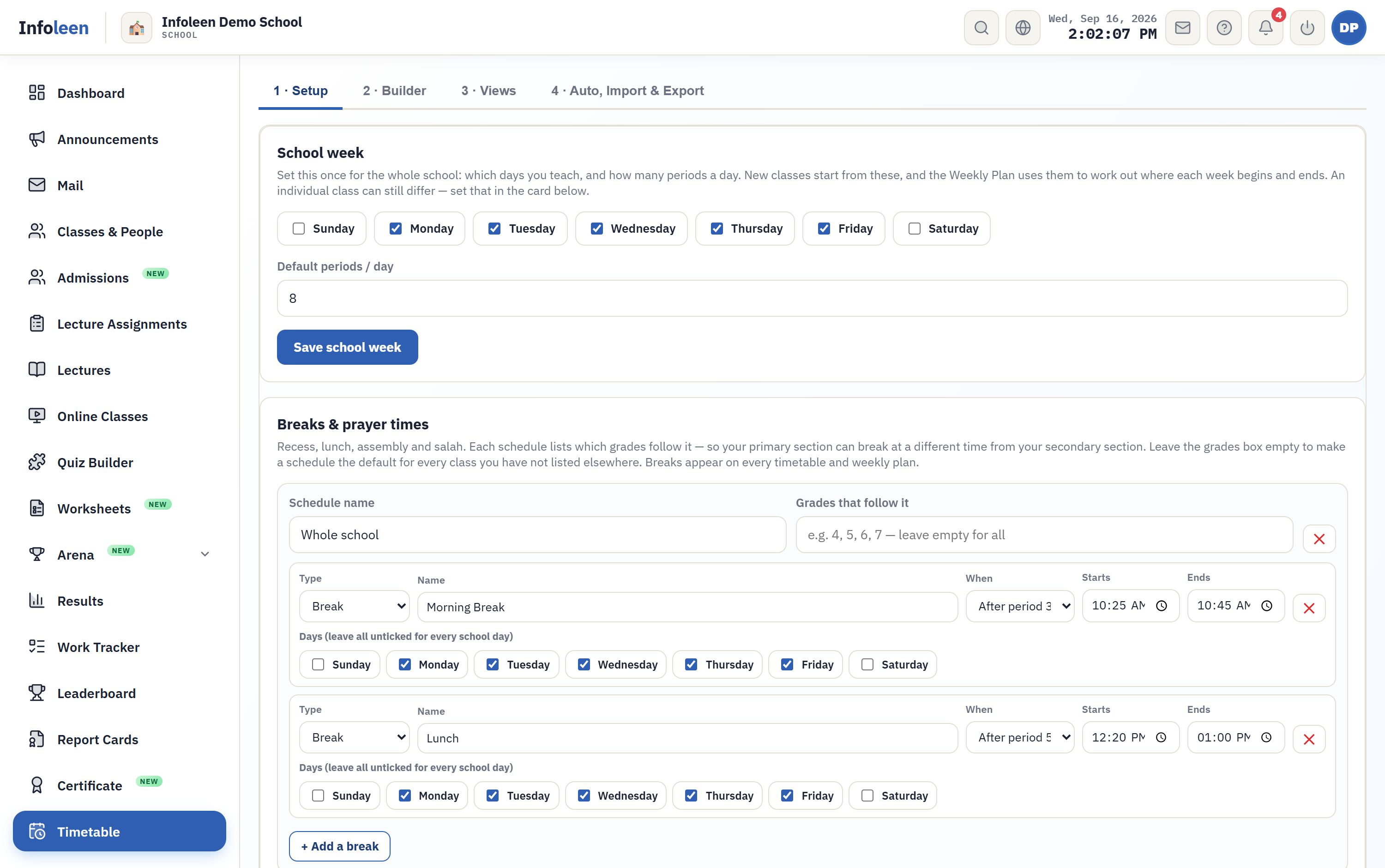Viewport: 1385px width, 868px height.
Task: Open Type dropdown for Lunch
Action: 354,737
